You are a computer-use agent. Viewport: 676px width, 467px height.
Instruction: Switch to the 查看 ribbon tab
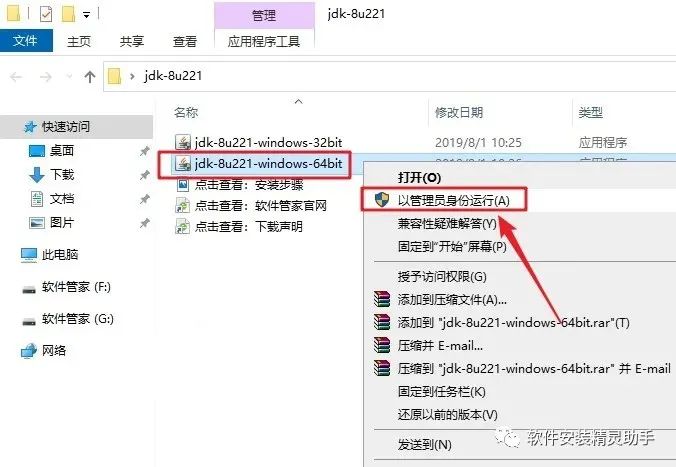coord(185,41)
